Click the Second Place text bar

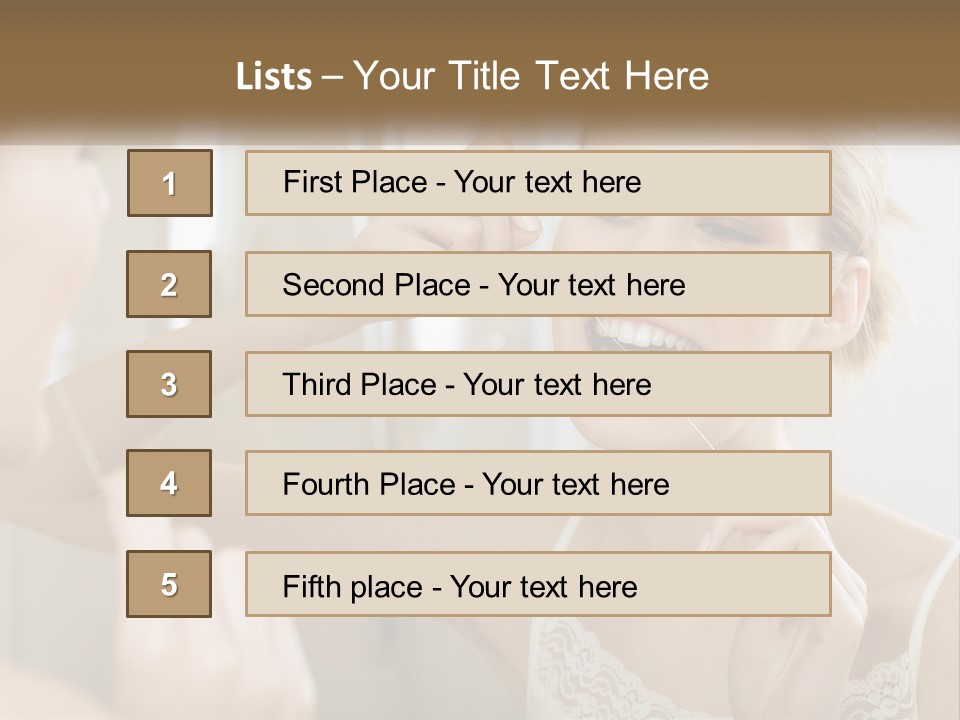pyautogui.click(x=538, y=284)
